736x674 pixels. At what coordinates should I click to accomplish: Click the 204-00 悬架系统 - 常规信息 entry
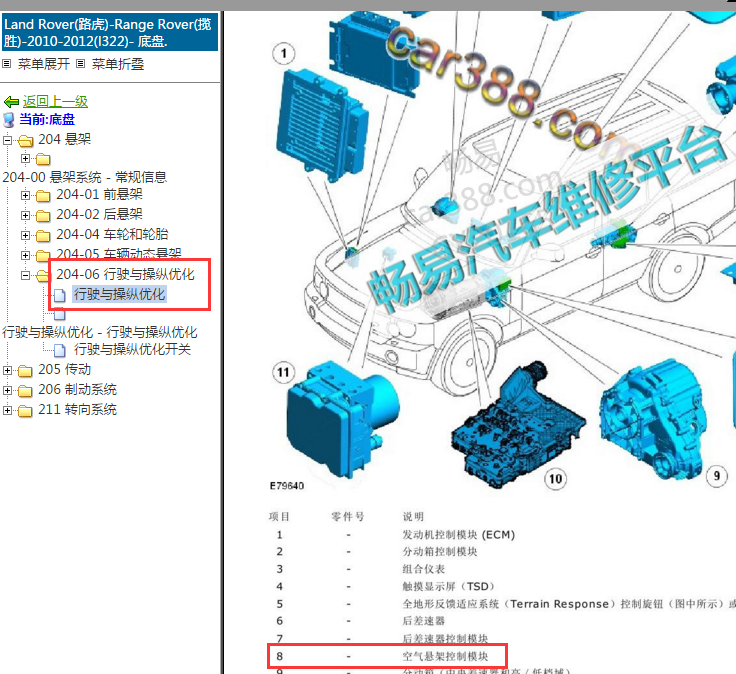(x=84, y=177)
